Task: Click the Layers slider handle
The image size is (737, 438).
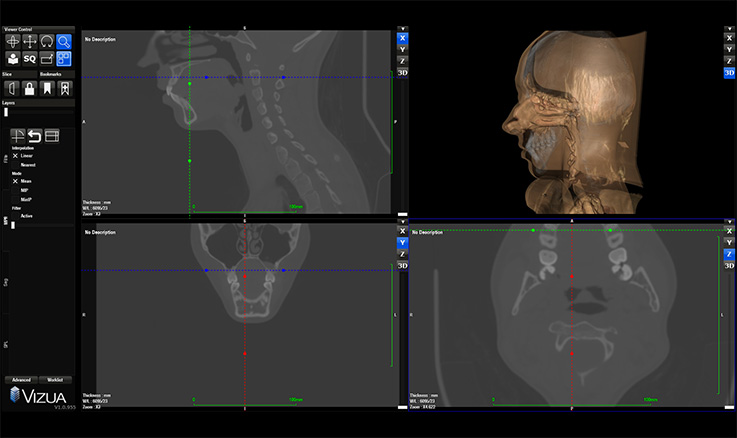Action: pyautogui.click(x=6, y=111)
